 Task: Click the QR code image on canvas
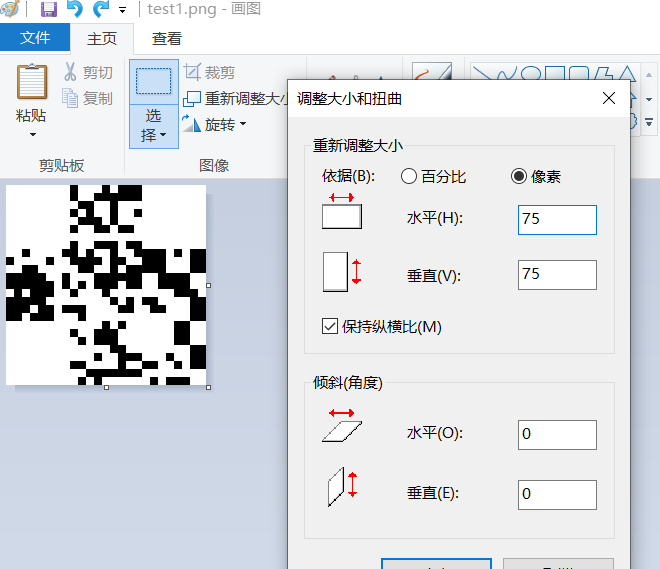[x=106, y=285]
